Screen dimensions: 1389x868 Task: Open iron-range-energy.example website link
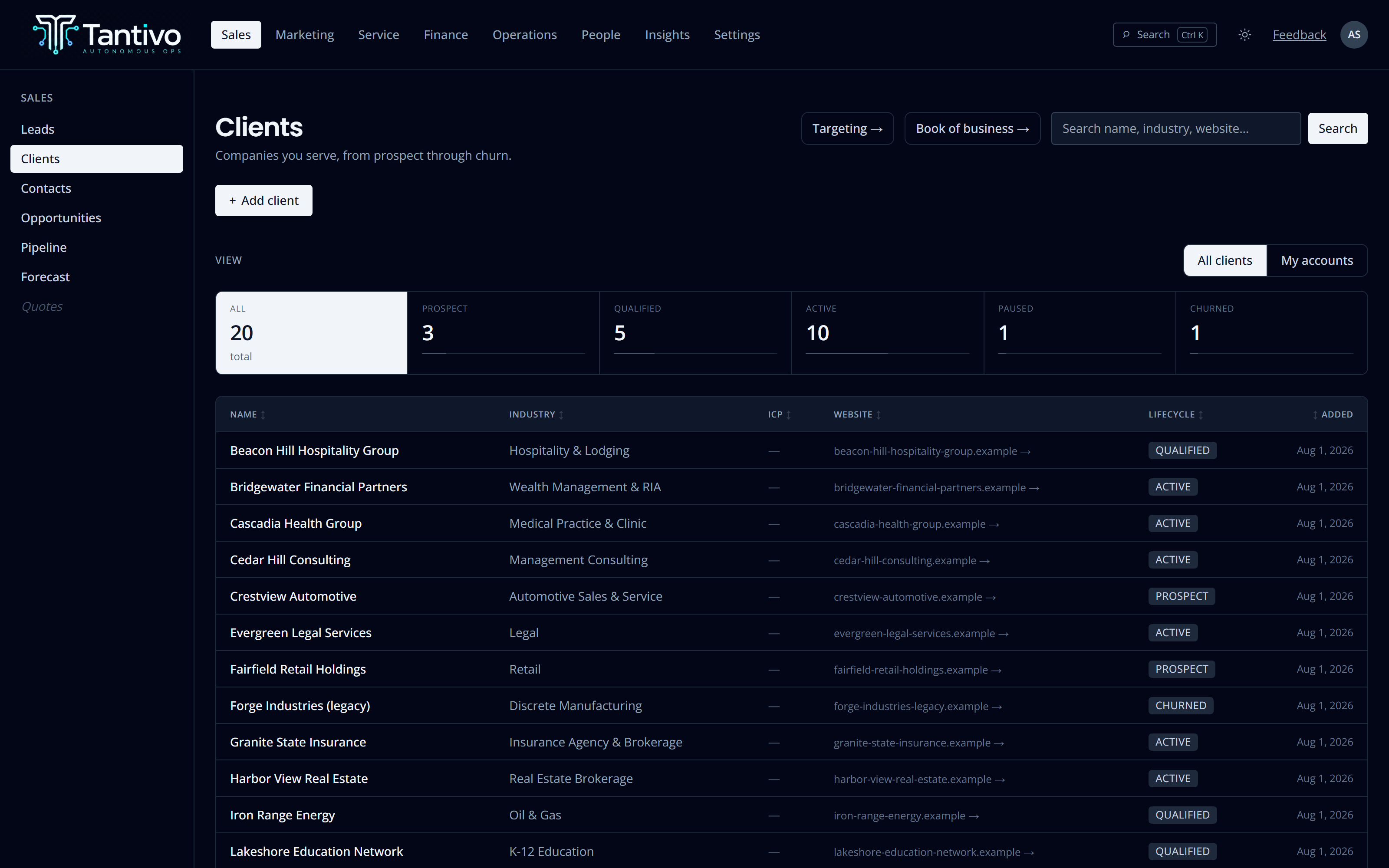tap(906, 816)
